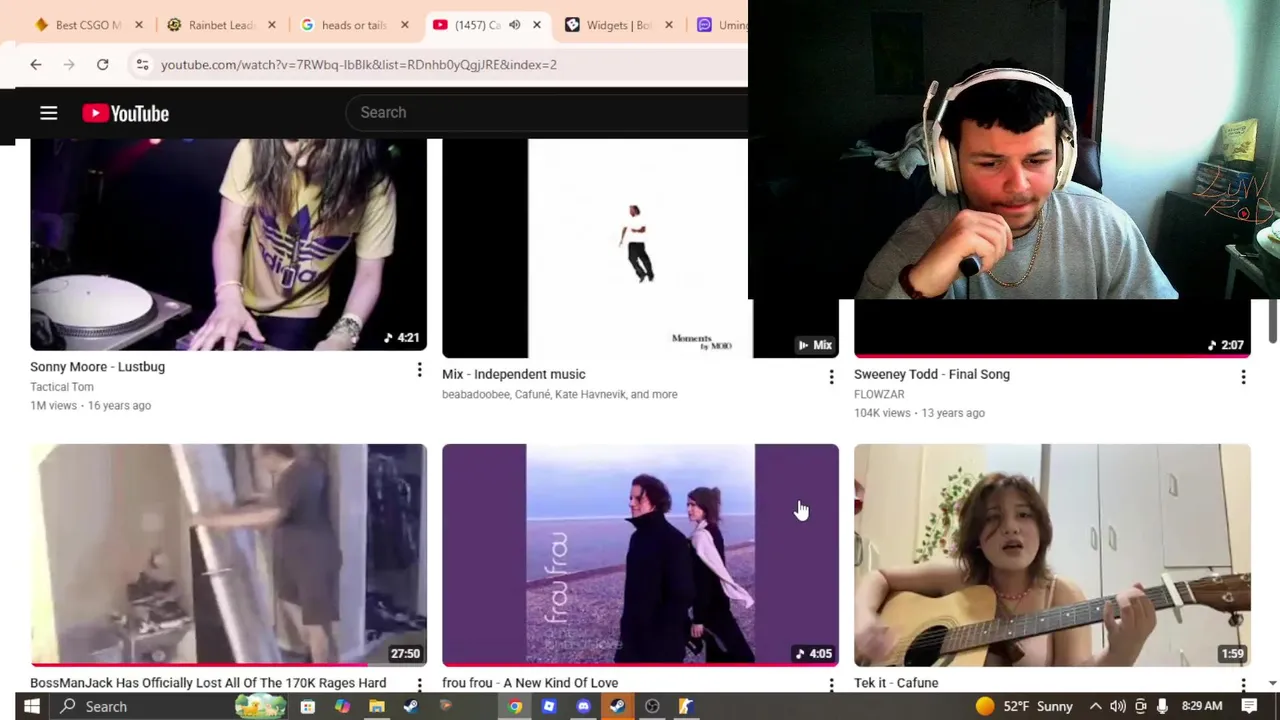Screen dimensions: 1280x720
Task: Open more options for the BossManJack video
Action: point(419,685)
